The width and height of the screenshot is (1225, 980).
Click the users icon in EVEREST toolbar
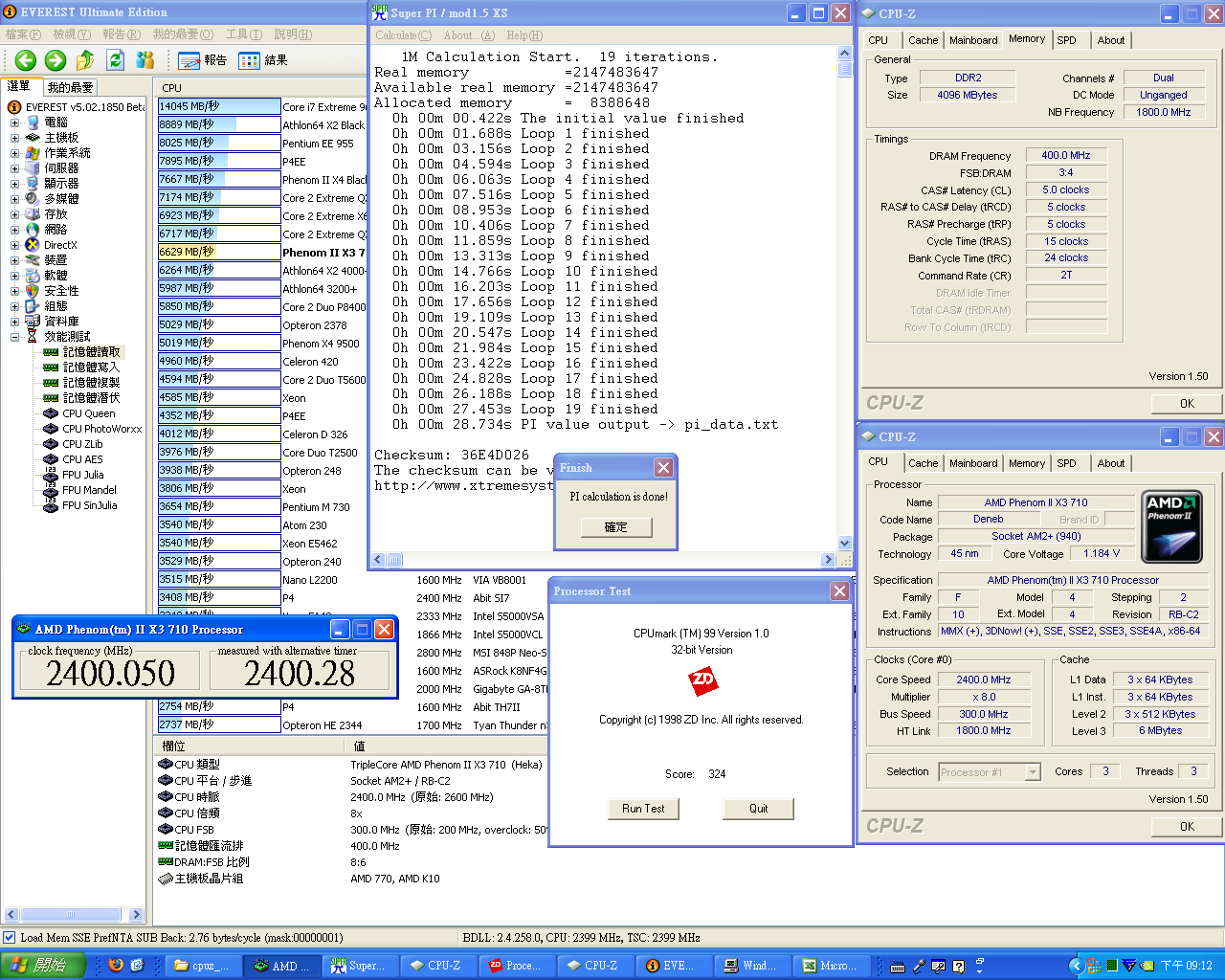point(145,60)
